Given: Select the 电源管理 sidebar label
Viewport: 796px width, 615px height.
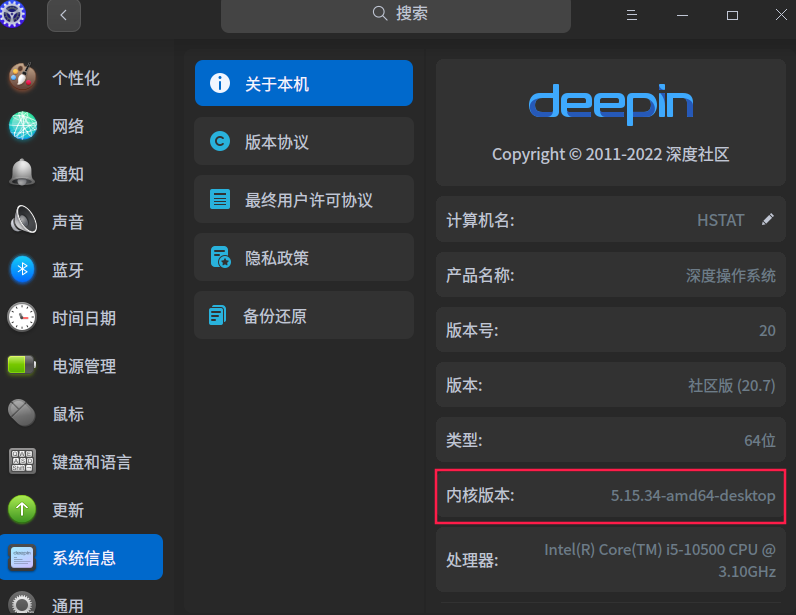Looking at the screenshot, I should pos(84,366).
